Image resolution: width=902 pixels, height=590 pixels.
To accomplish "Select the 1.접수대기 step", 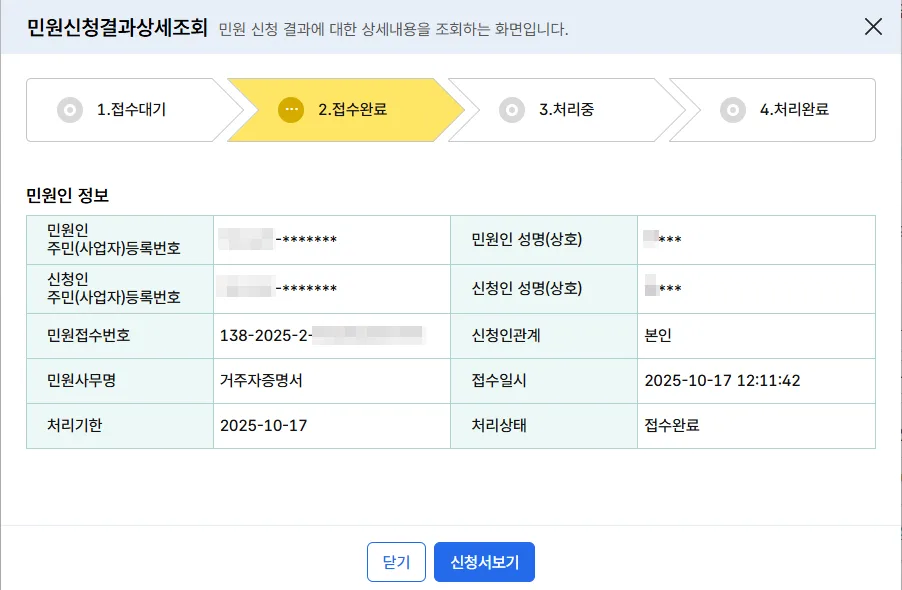I will point(131,110).
